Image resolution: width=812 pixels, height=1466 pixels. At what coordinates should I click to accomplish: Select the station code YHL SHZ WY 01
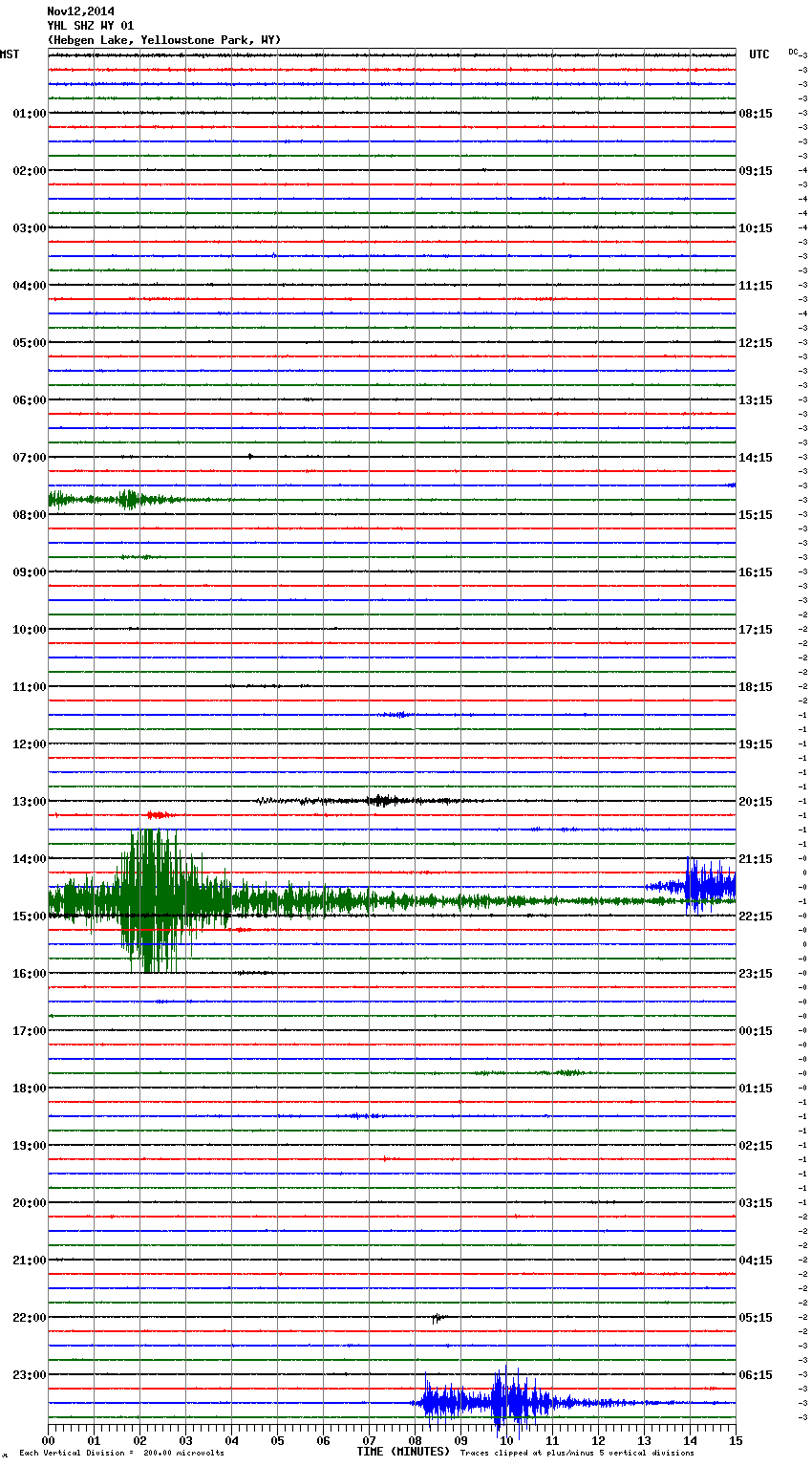[x=91, y=26]
